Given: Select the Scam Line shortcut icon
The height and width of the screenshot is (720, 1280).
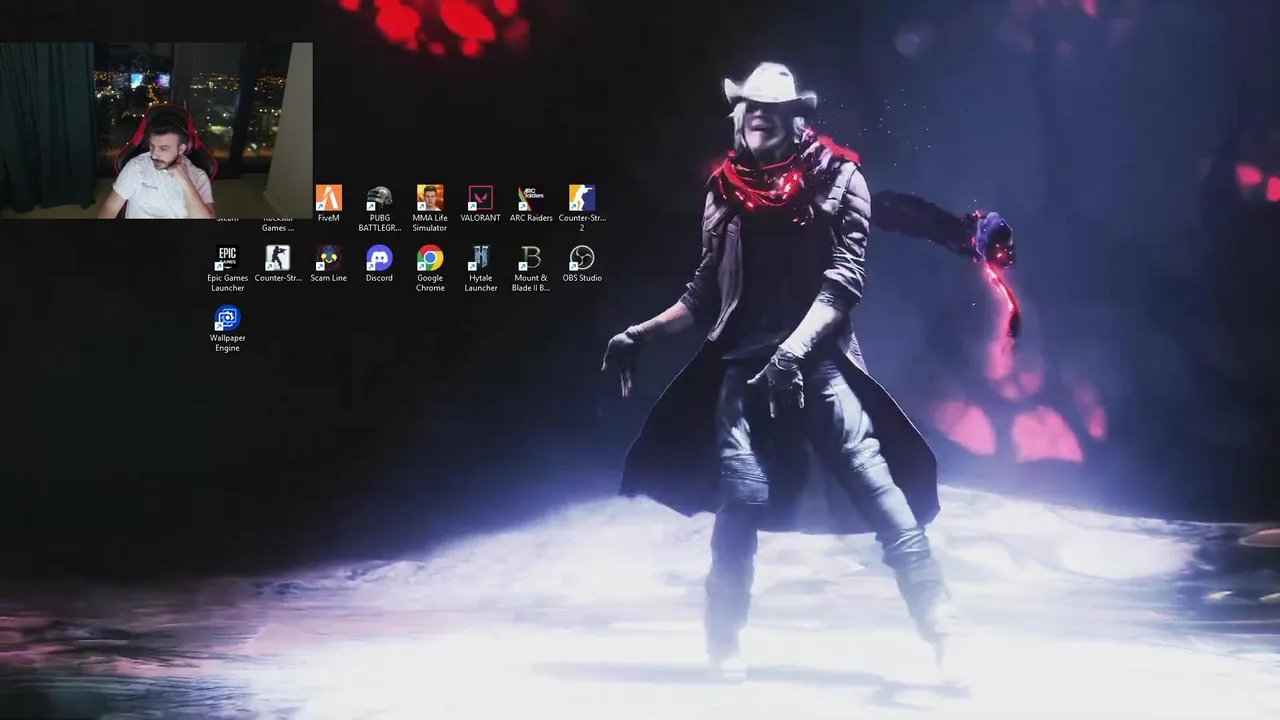Looking at the screenshot, I should coord(328,258).
